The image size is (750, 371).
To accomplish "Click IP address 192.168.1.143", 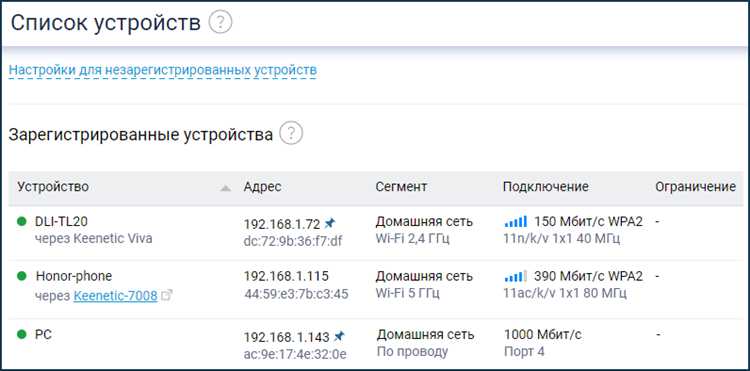I will tap(287, 337).
